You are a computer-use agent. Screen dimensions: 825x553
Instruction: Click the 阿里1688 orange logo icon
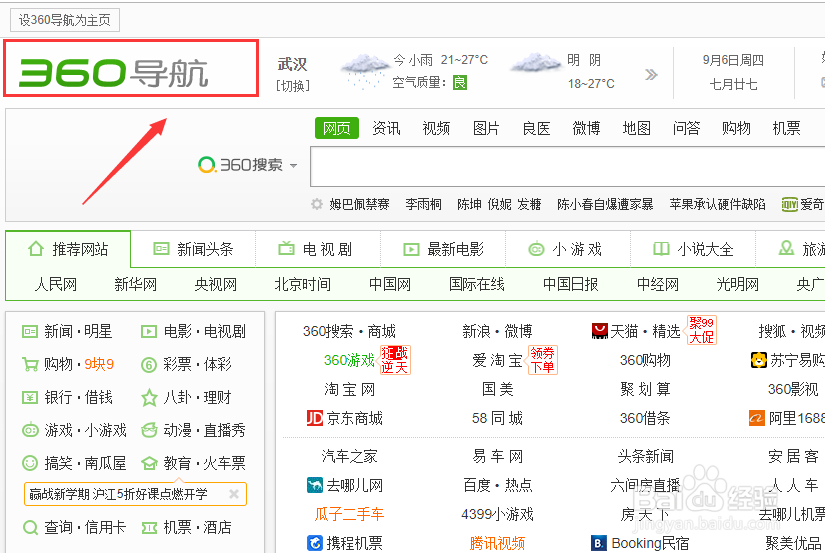pos(757,418)
